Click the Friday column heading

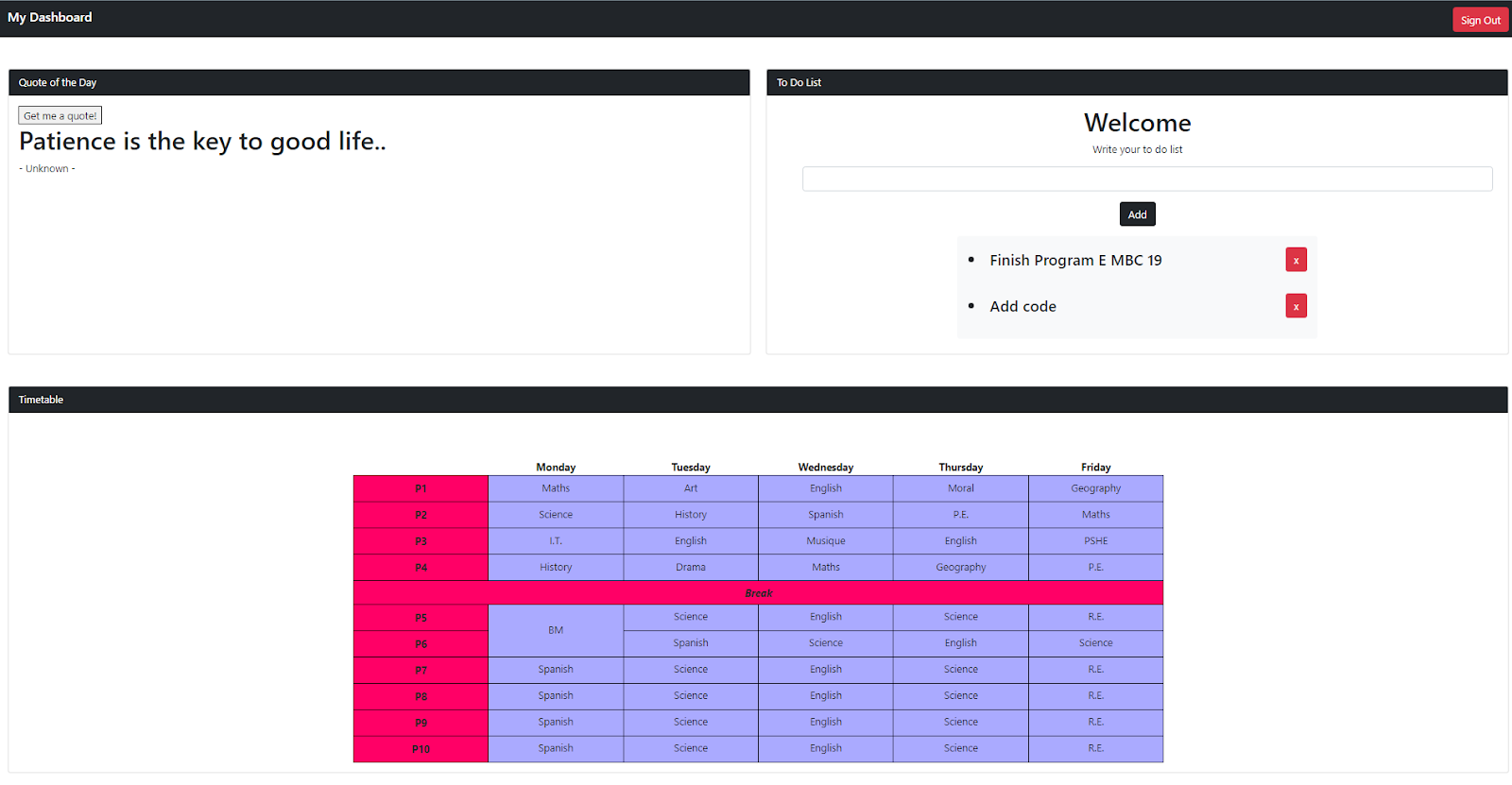(1095, 467)
